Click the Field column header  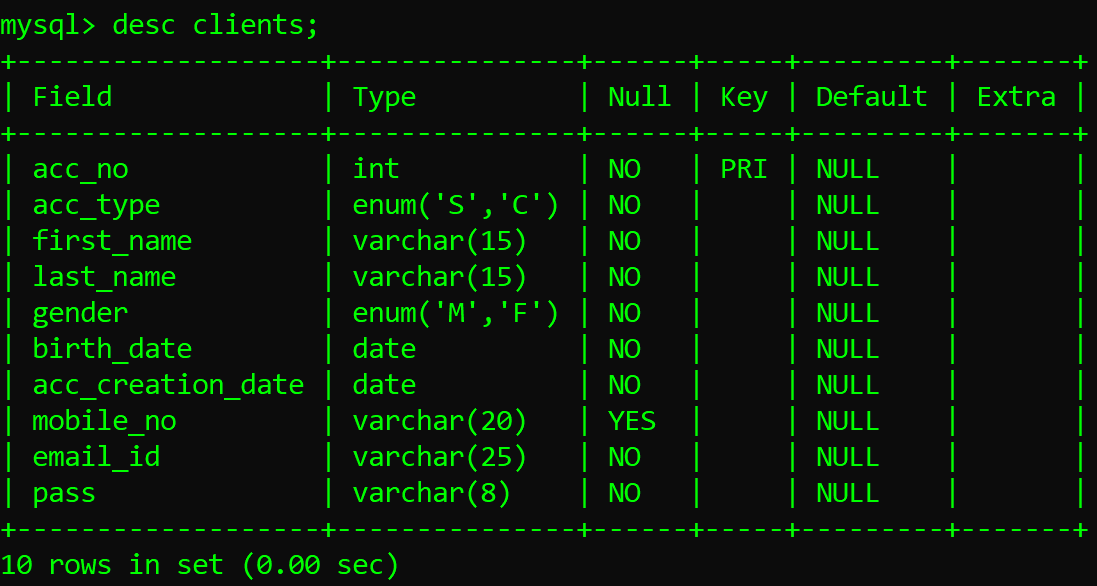pos(72,97)
